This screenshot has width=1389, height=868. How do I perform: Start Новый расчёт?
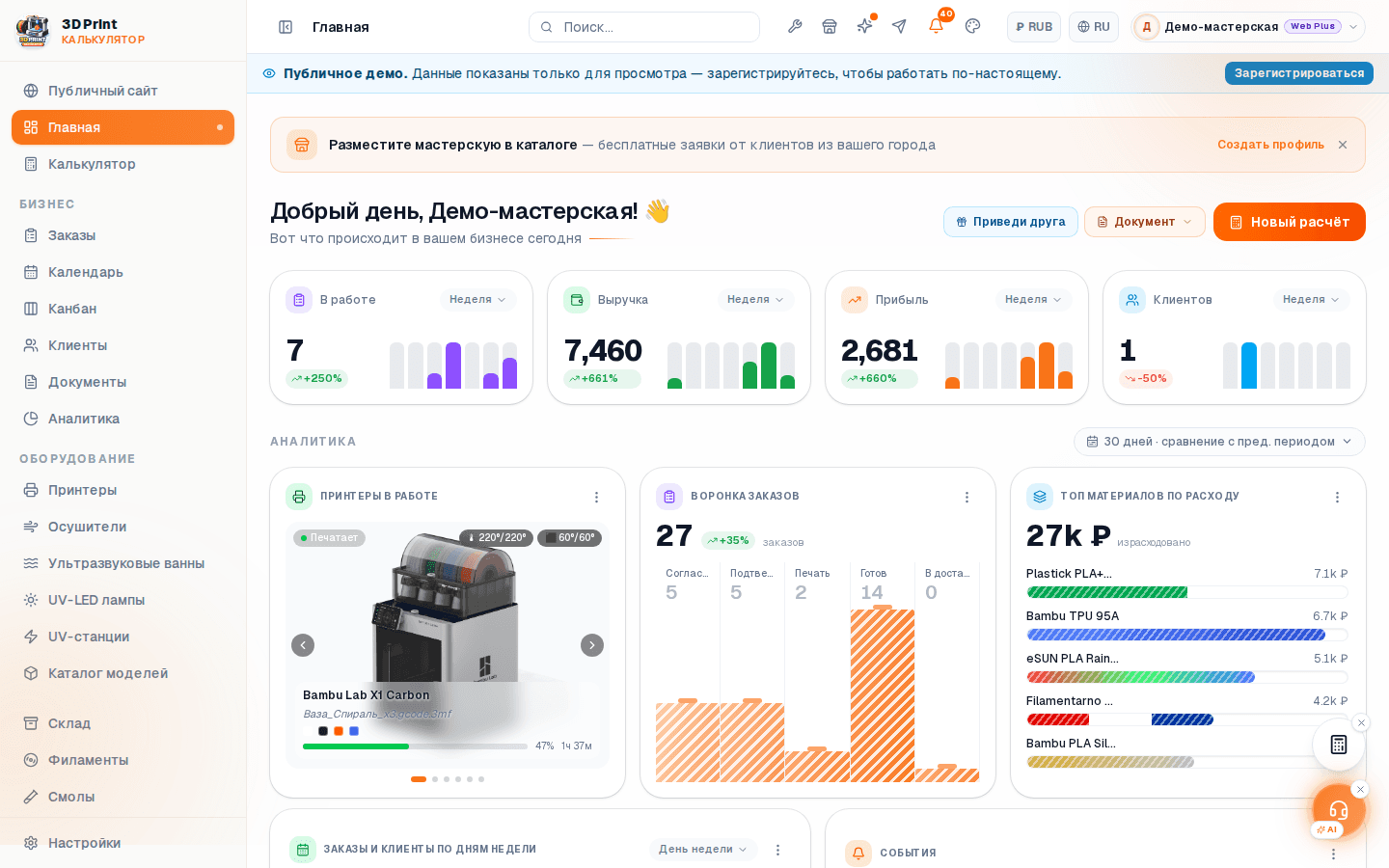(1290, 222)
